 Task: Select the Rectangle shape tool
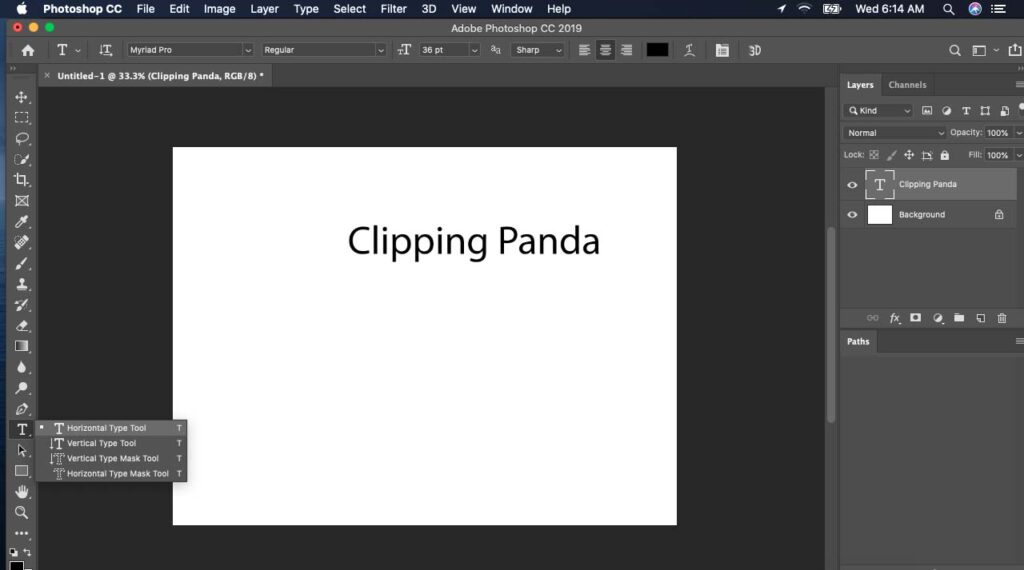point(22,471)
